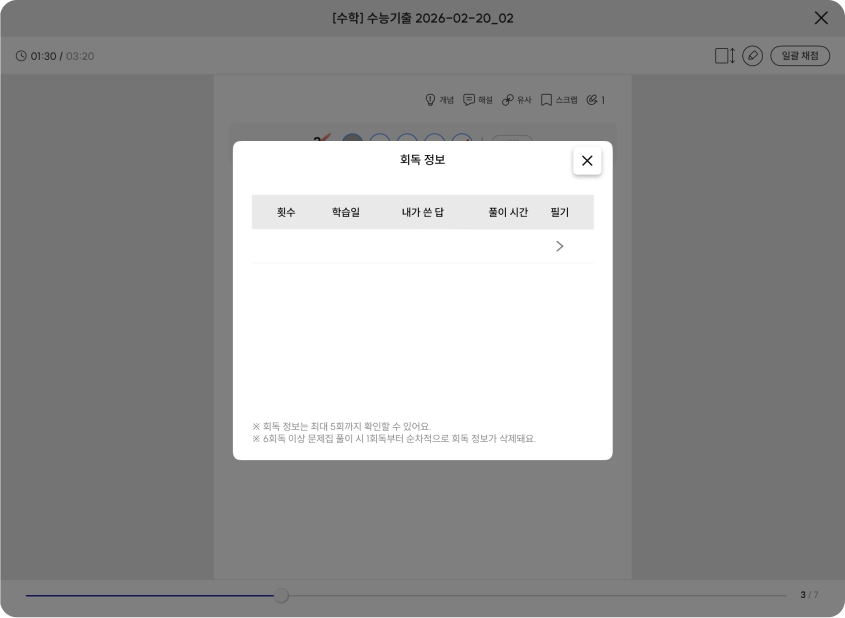Select the circular eraser tool icon
845x618 pixels.
click(752, 56)
